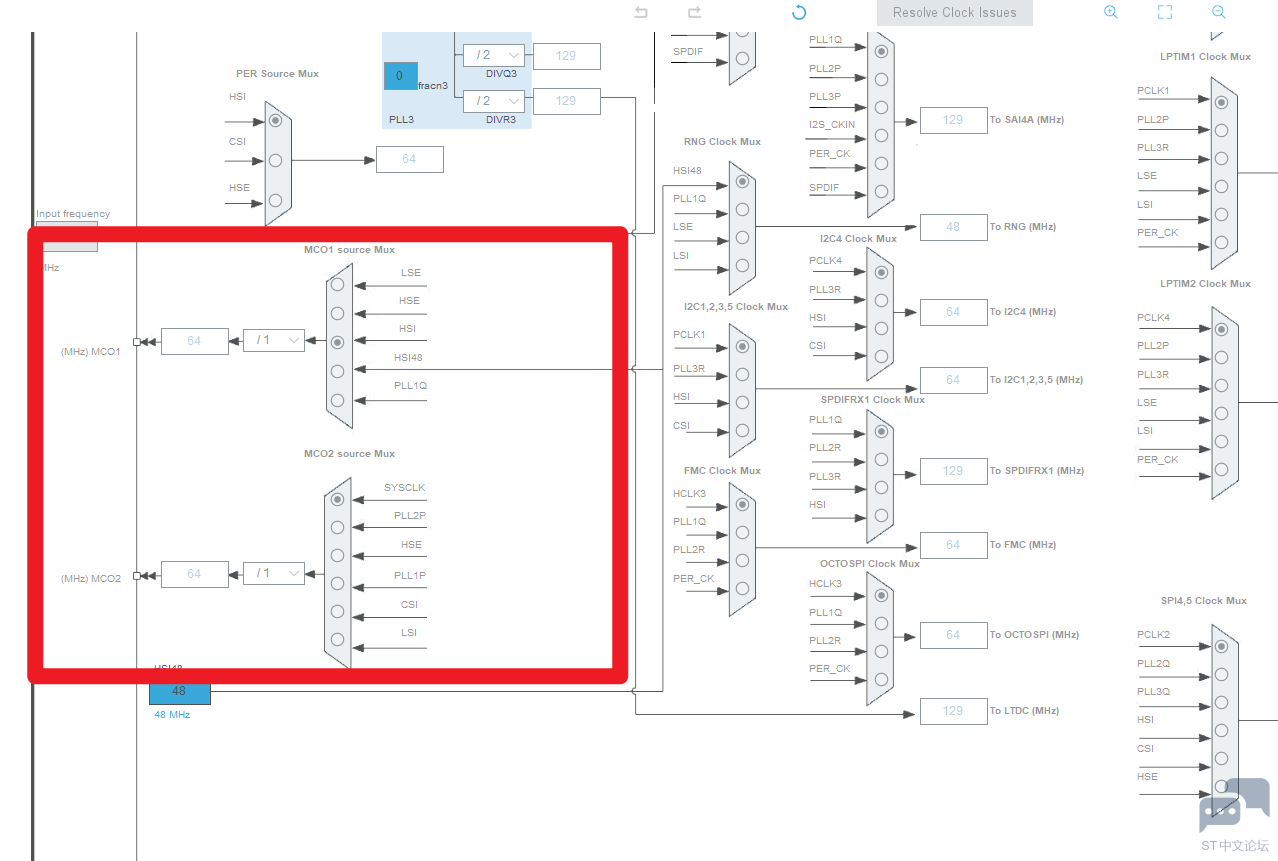Click the DIVQ3 output value 129
Image resolution: width=1278 pixels, height=861 pixels.
pyautogui.click(x=567, y=56)
